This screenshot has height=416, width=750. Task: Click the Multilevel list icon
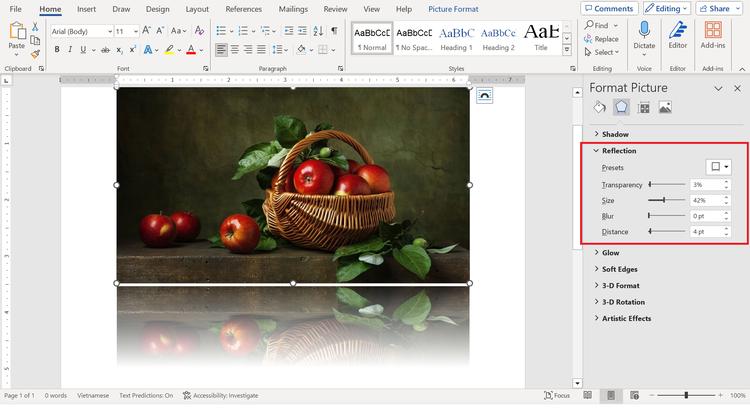point(265,31)
